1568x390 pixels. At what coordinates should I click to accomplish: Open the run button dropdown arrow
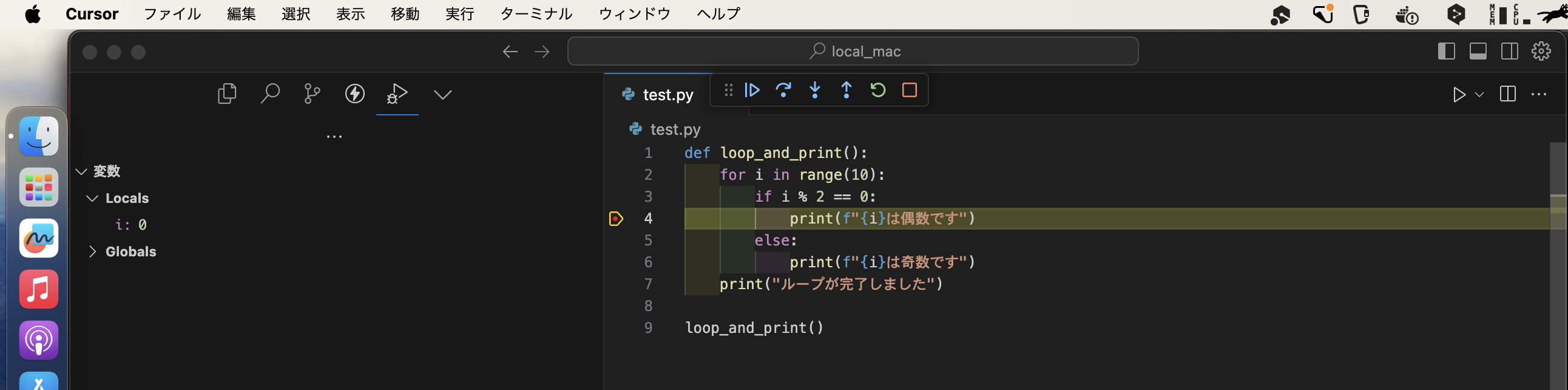click(x=1480, y=94)
